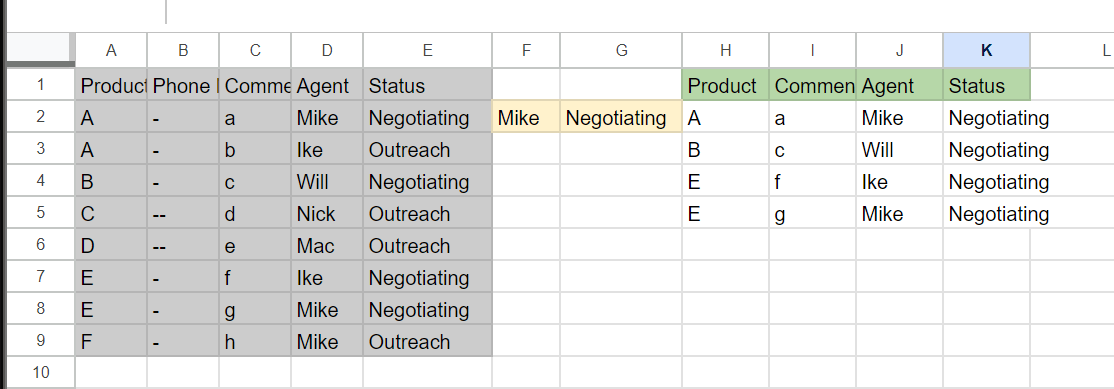Image resolution: width=1114 pixels, height=389 pixels.
Task: Select the green Product header cell in H1
Action: pos(725,85)
